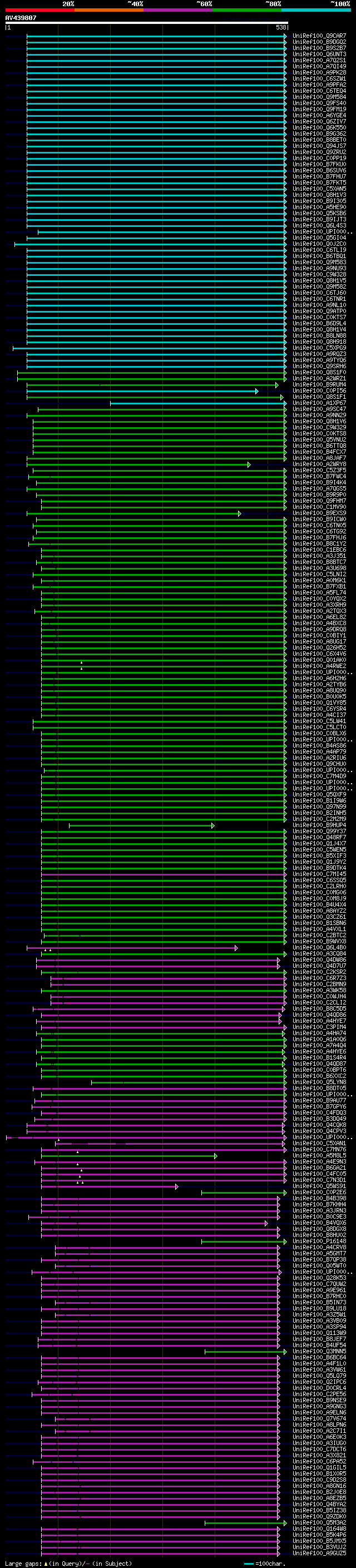Image resolution: width=356 pixels, height=1568 pixels.
Task: Select the UniRef100_C5WEN5 label
Action: 319,850
